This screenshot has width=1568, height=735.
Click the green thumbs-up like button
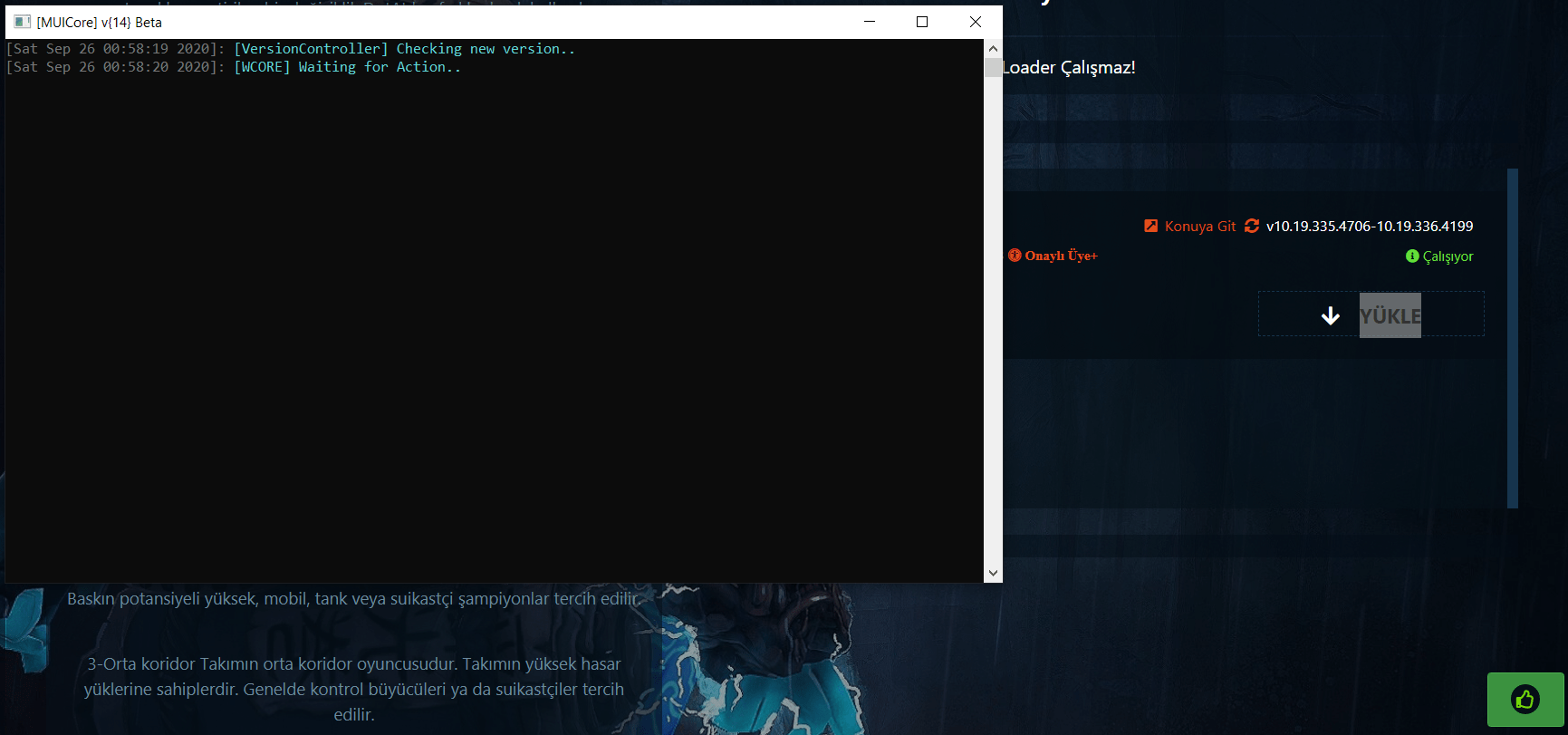[1525, 700]
